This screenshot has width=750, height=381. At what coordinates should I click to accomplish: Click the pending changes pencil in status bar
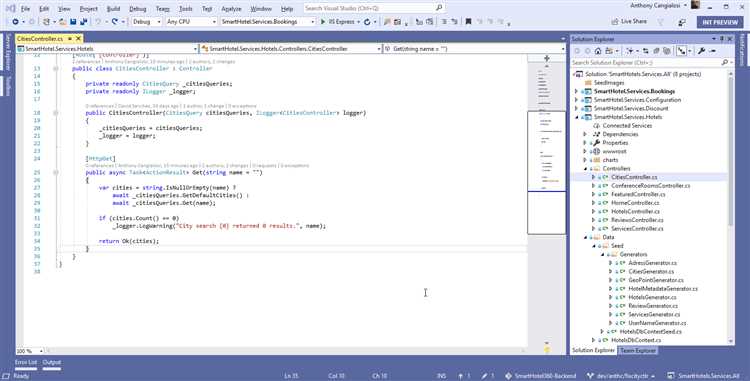coord(487,376)
